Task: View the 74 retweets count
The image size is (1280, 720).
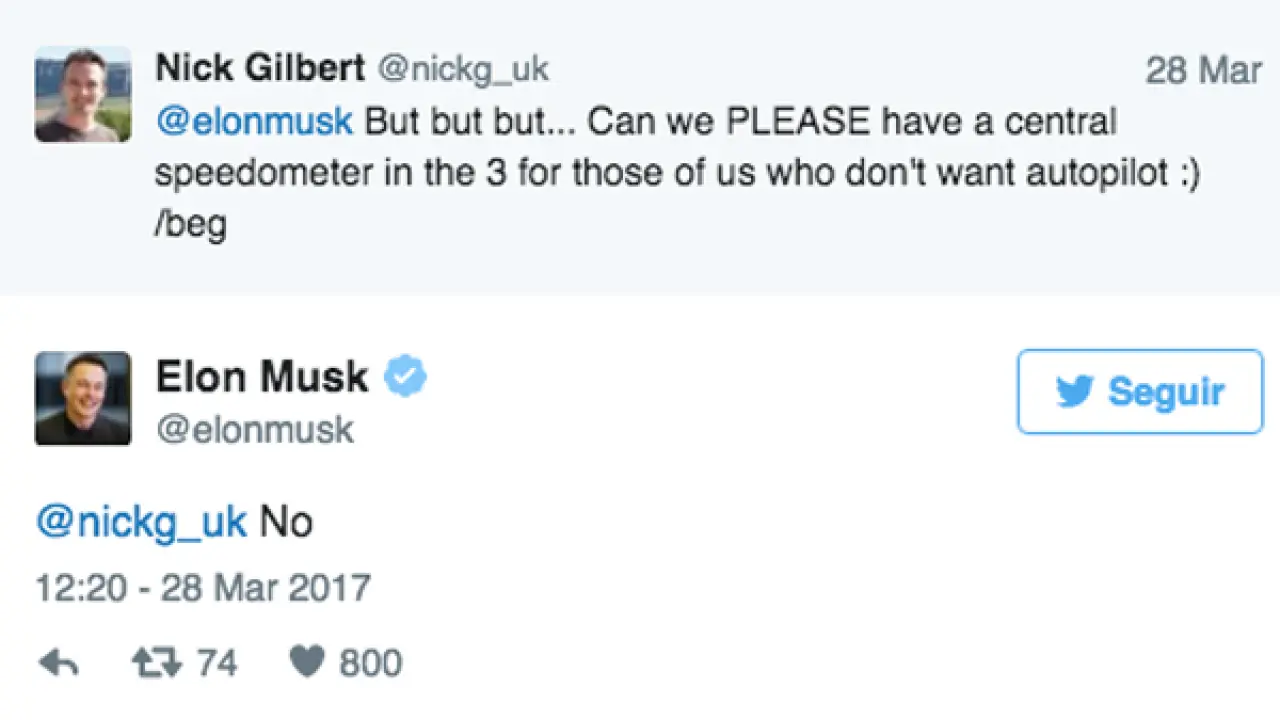Action: point(216,663)
